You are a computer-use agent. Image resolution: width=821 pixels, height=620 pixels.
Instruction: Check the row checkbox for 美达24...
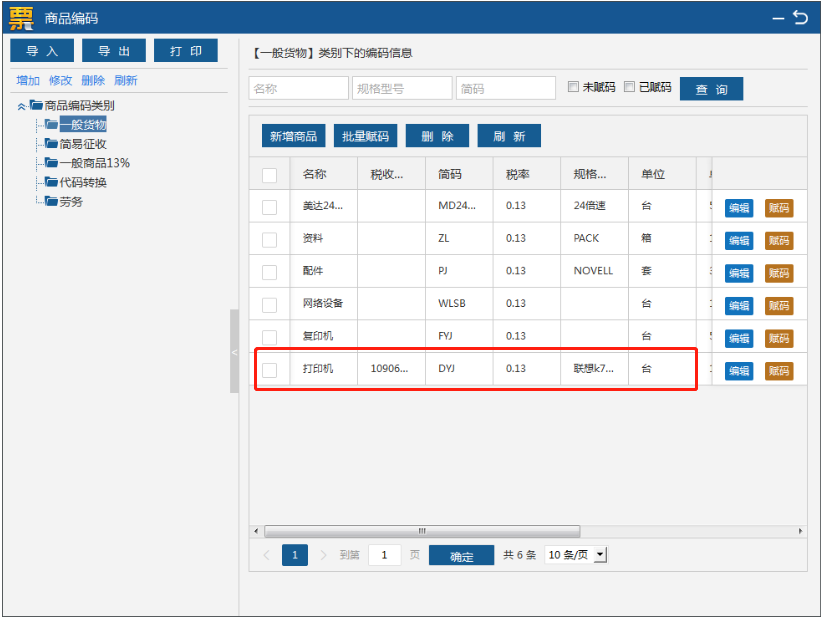[x=270, y=207]
